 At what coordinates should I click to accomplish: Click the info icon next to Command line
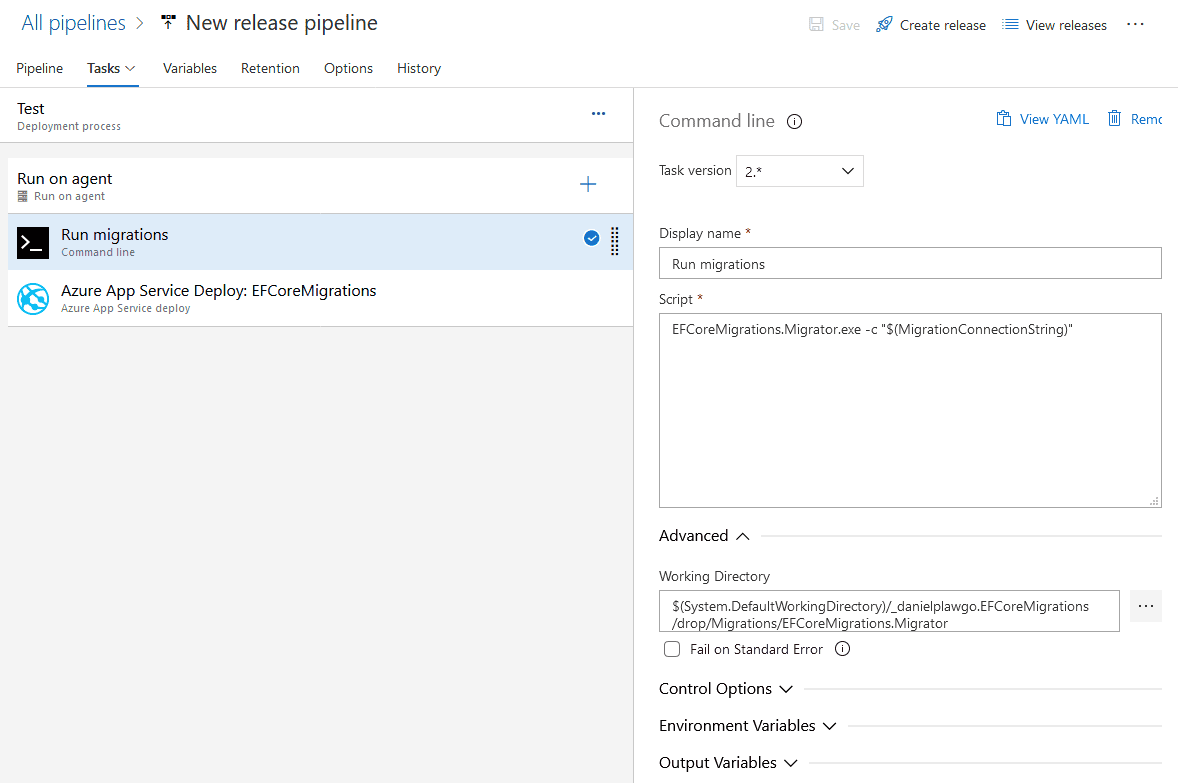[794, 122]
